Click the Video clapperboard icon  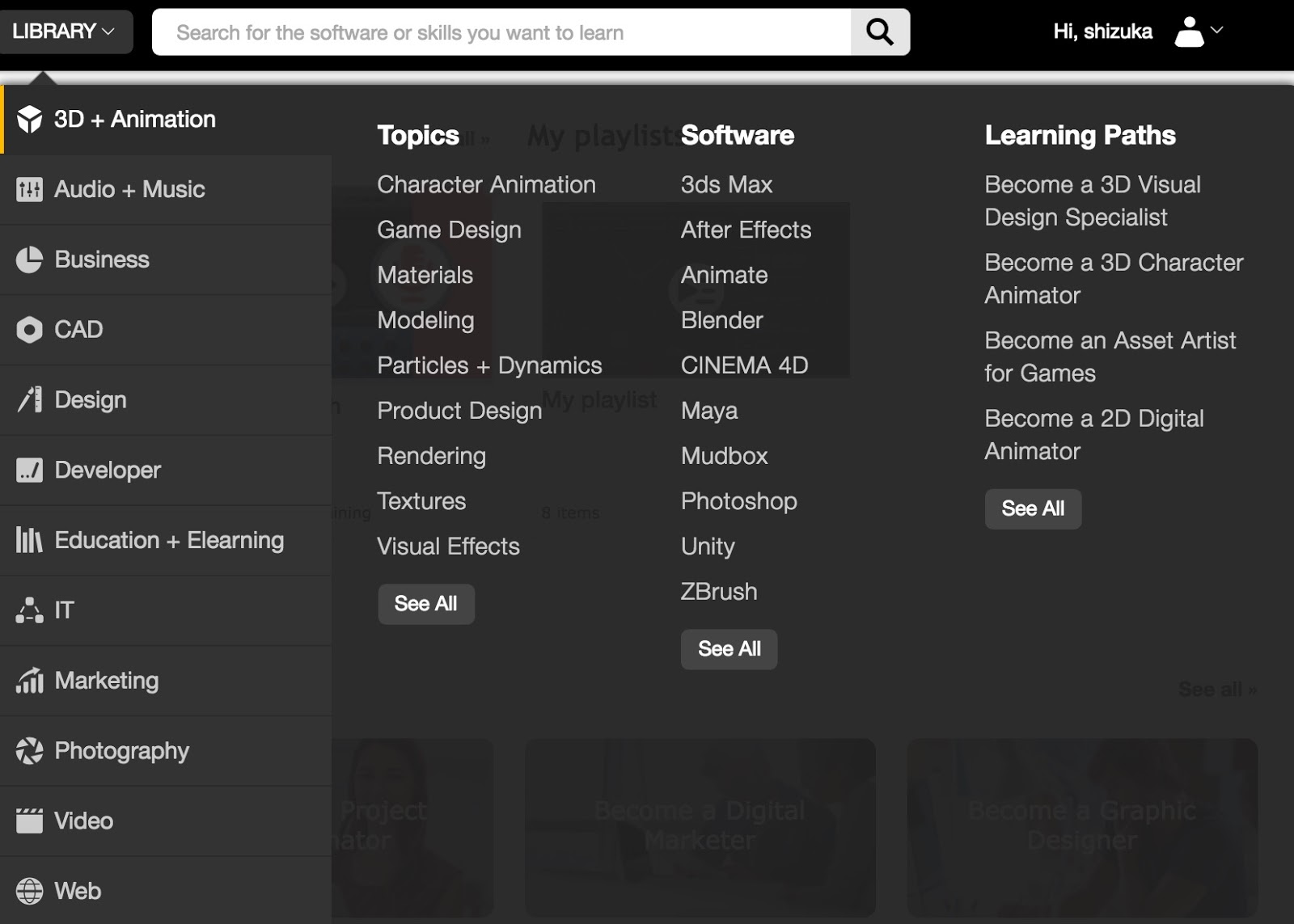pyautogui.click(x=29, y=821)
